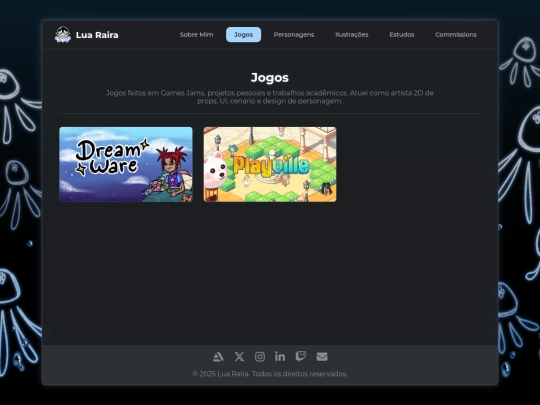Switch to the Ilustrações tab

[x=352, y=34]
